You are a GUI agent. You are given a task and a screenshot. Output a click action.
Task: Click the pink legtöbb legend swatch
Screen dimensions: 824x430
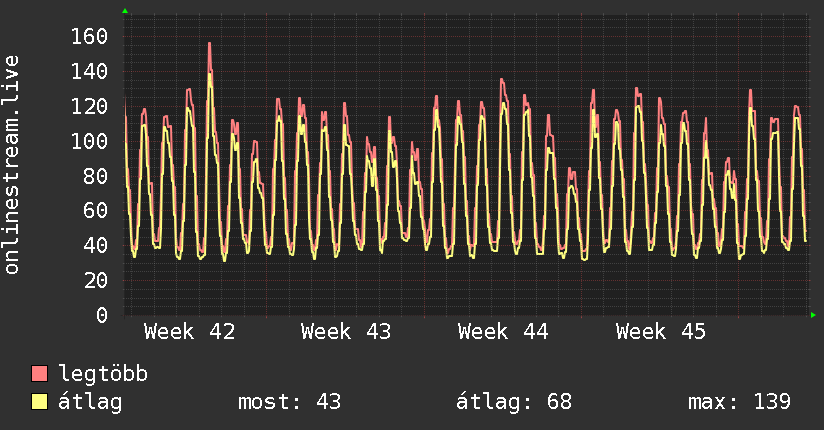point(39,373)
